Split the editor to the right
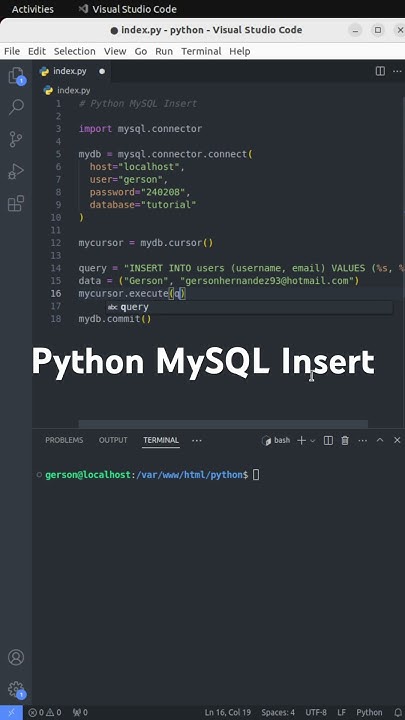Viewport: 405px width, 720px height. [380, 71]
